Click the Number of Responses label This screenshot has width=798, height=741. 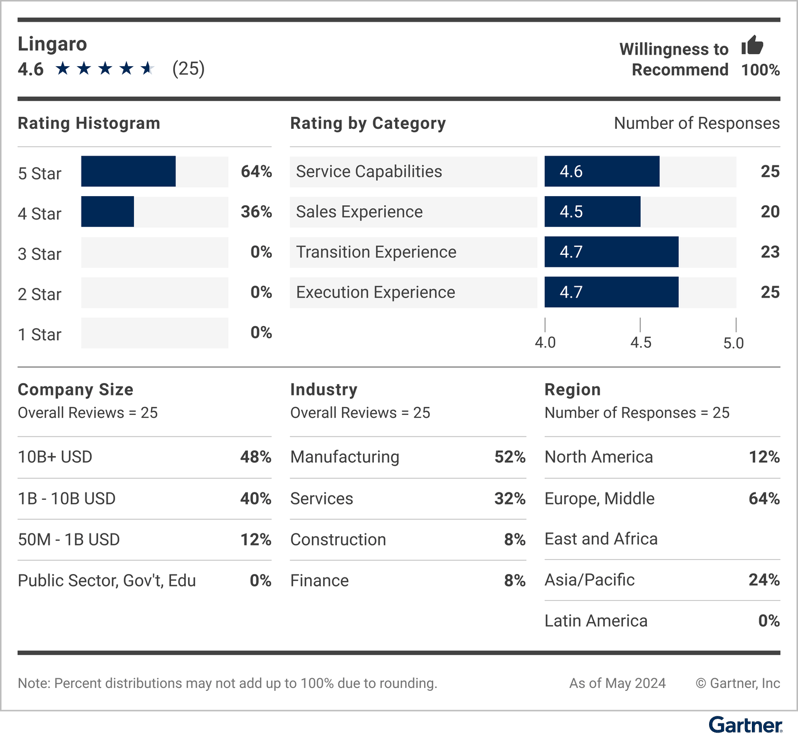[696, 123]
